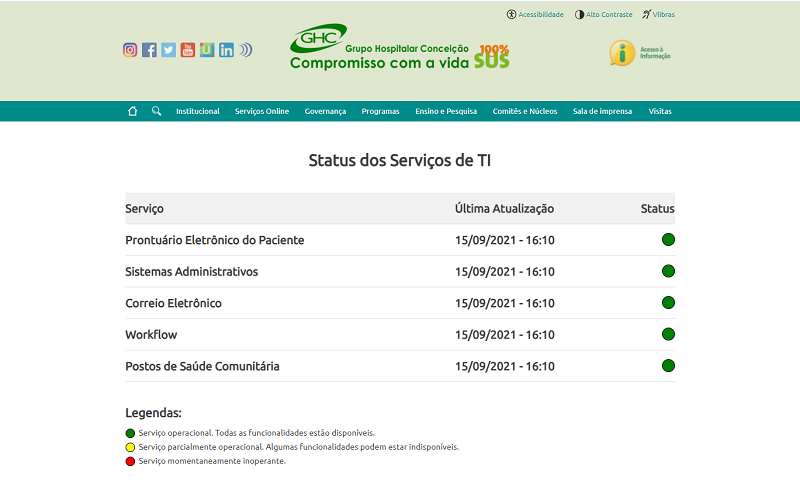The image size is (800, 497).
Task: Go to home via house icon
Action: click(x=132, y=111)
